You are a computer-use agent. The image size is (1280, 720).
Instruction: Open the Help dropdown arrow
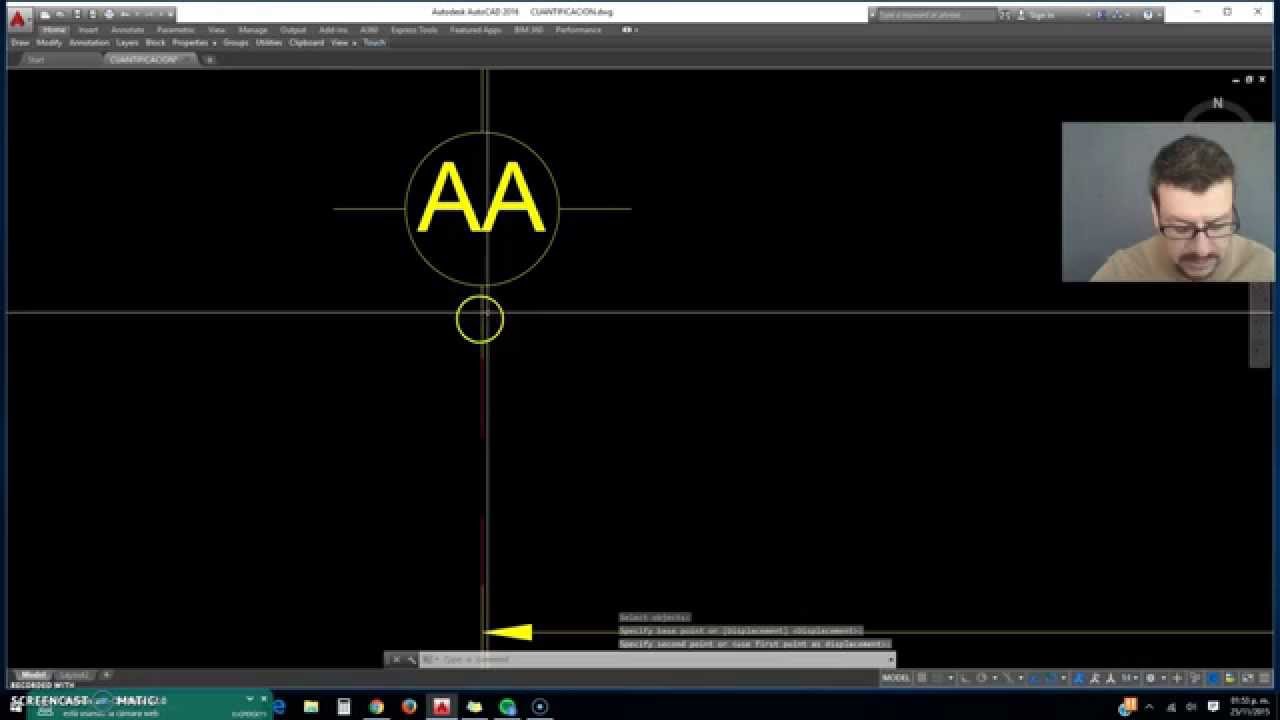[1160, 15]
